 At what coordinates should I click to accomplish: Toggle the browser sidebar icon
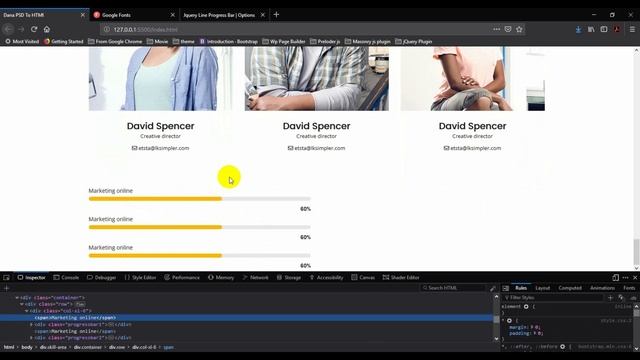pos(604,29)
